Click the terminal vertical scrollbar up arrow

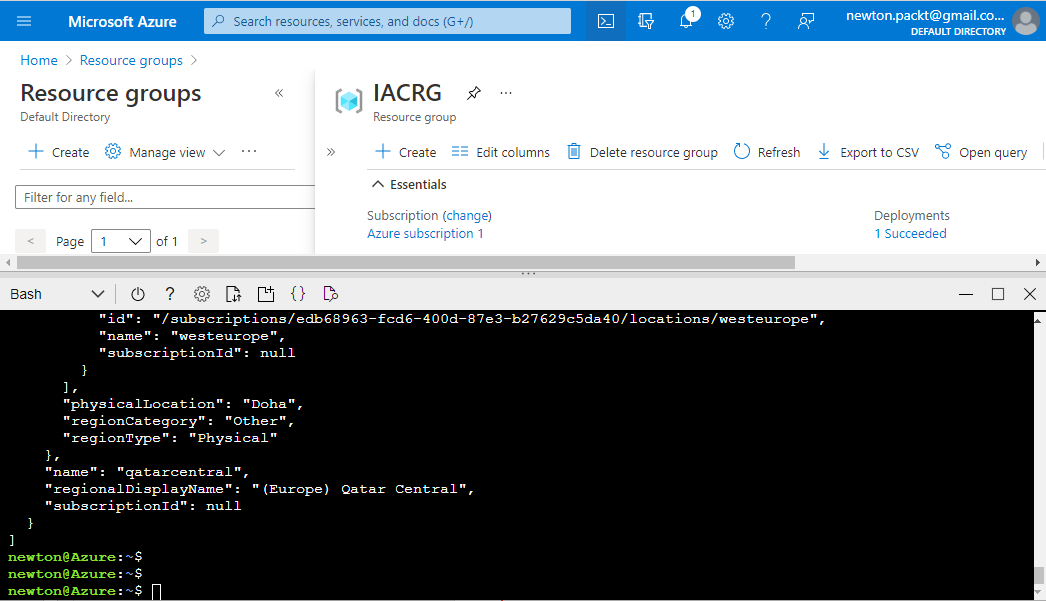coord(1039,320)
